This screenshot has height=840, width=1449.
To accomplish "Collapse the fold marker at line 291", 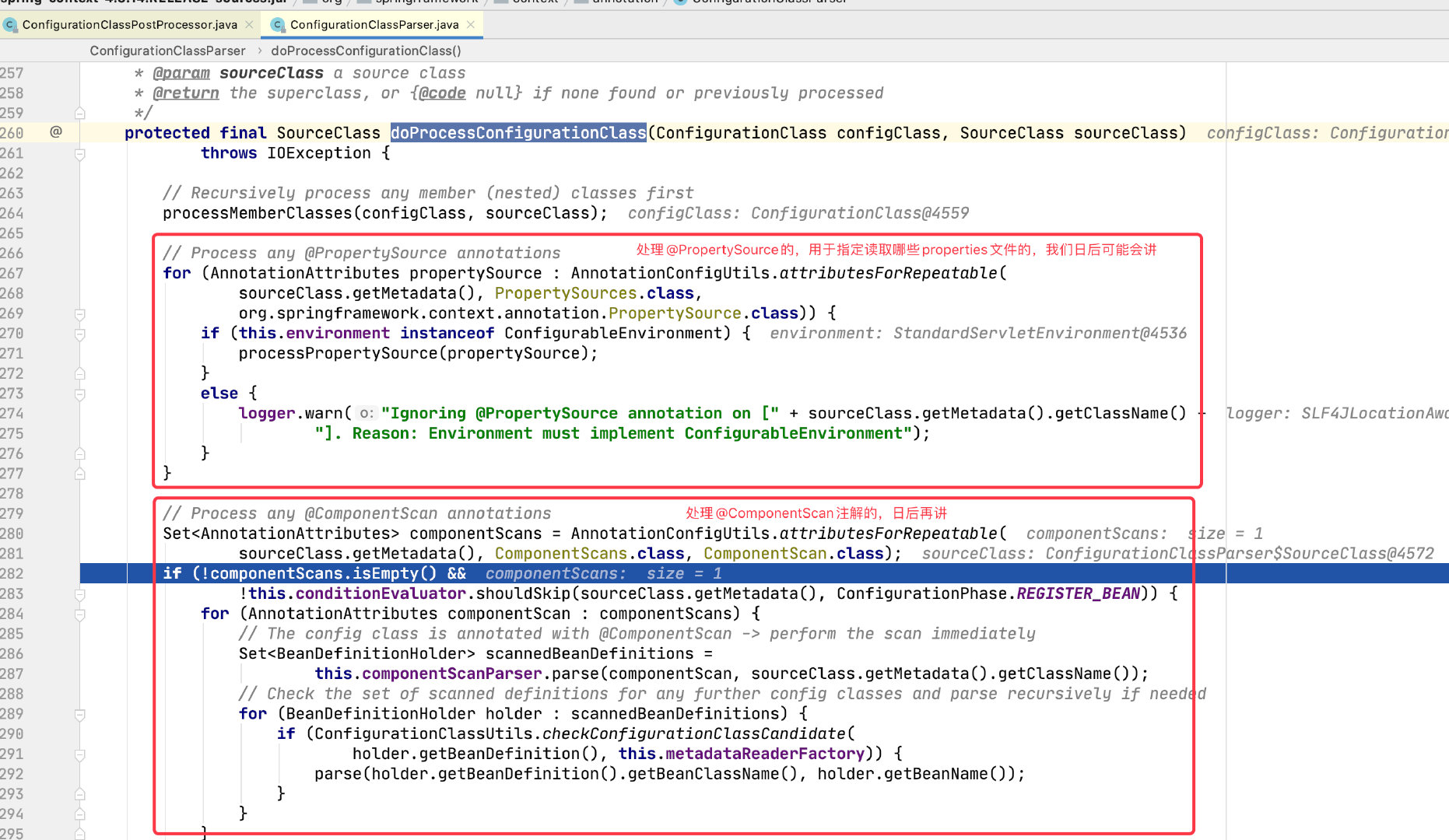I will click(79, 754).
